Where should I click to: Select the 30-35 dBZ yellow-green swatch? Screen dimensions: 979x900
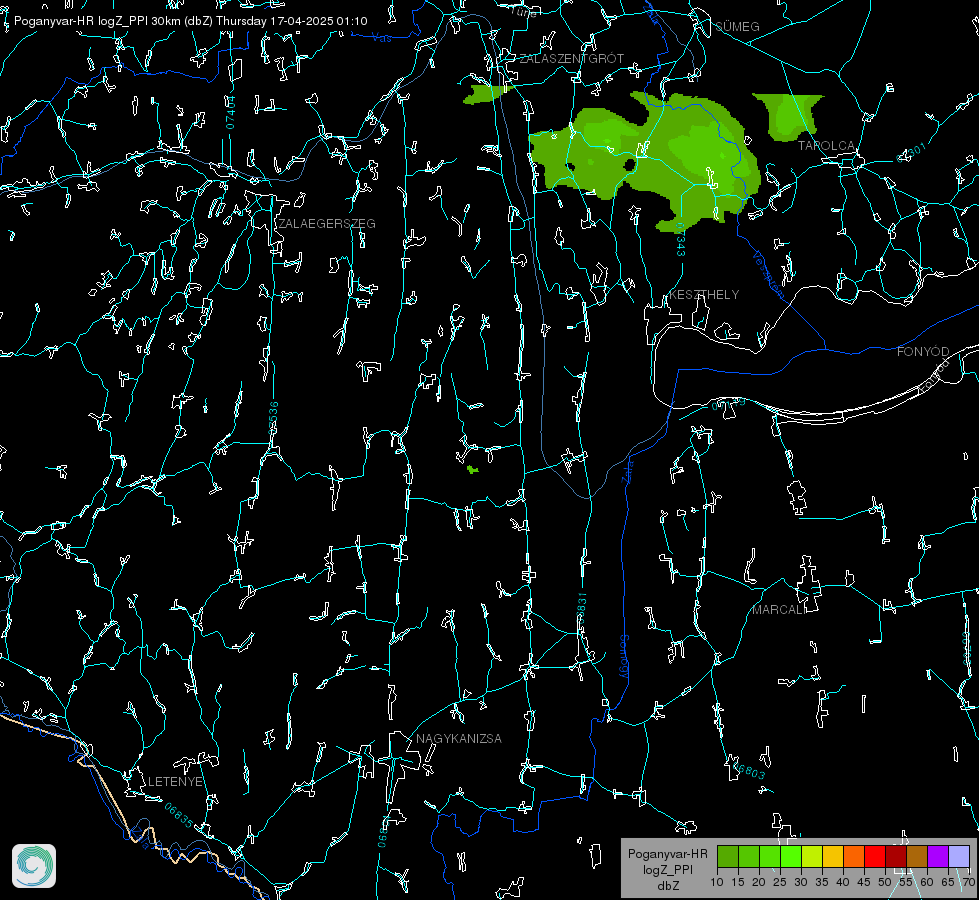[x=812, y=856]
